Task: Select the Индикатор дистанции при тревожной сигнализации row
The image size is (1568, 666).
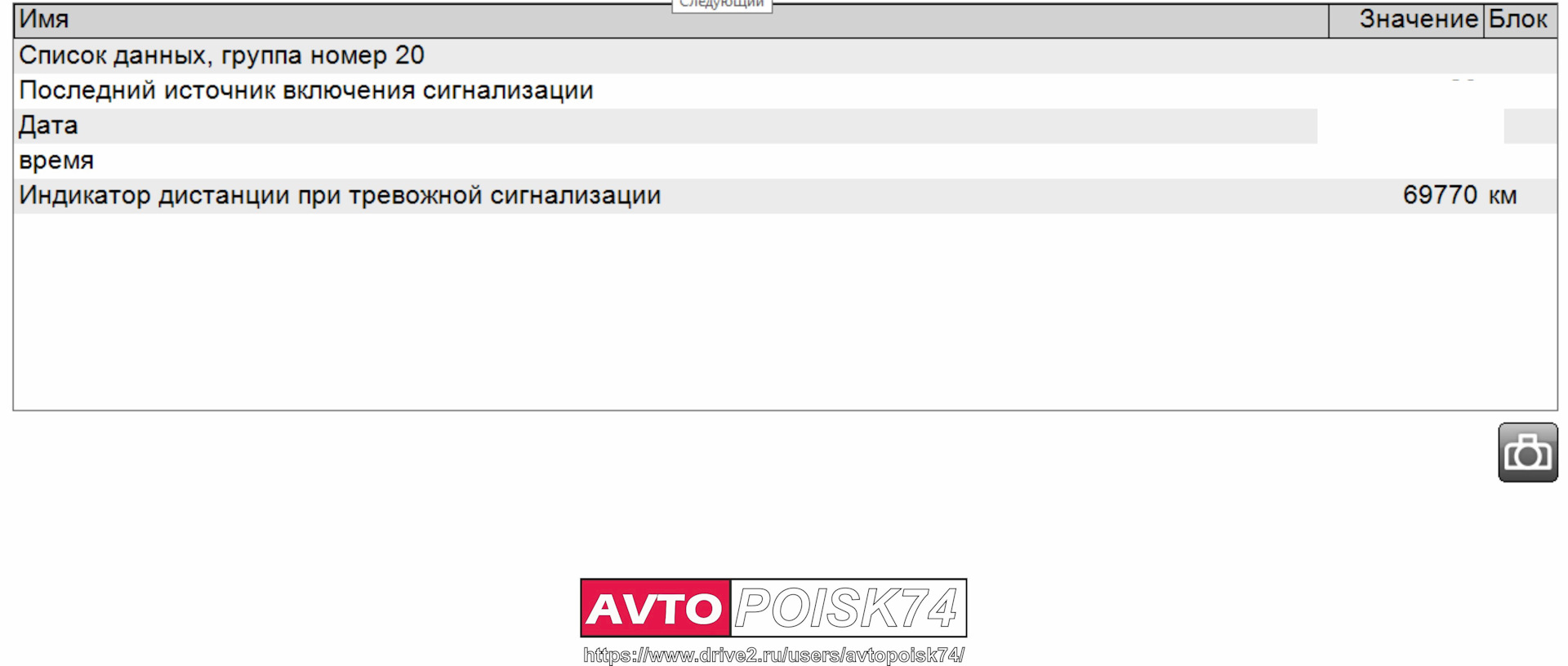Action: pyautogui.click(x=786, y=196)
